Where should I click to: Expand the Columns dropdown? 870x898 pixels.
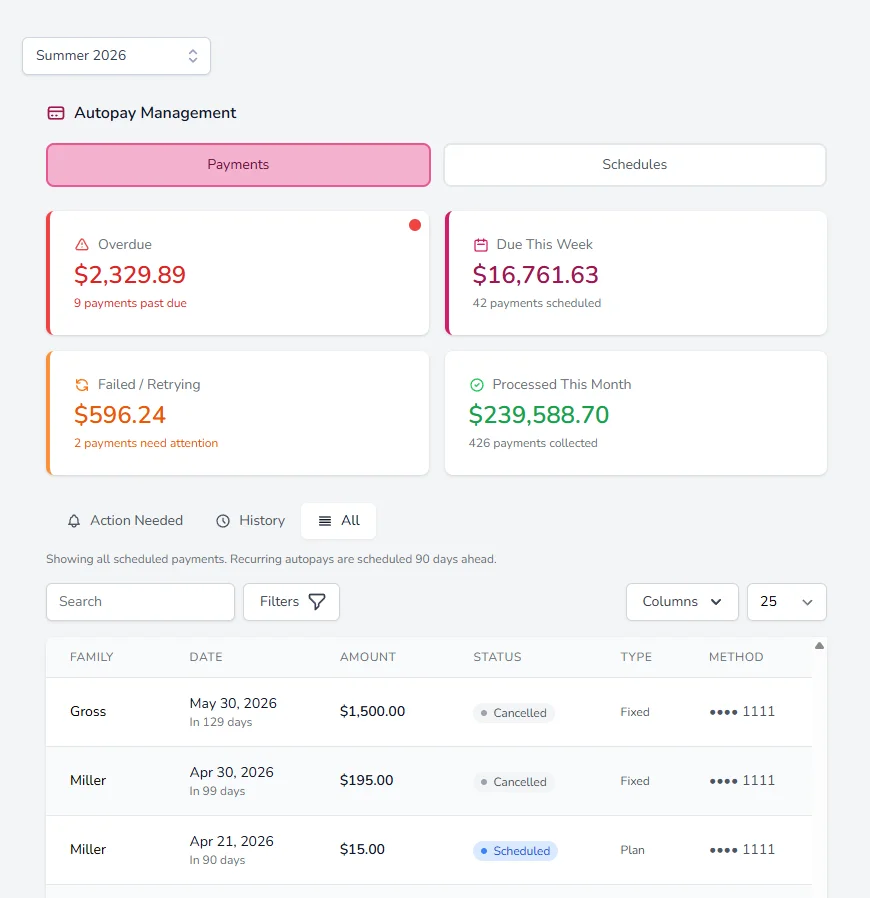click(x=682, y=602)
